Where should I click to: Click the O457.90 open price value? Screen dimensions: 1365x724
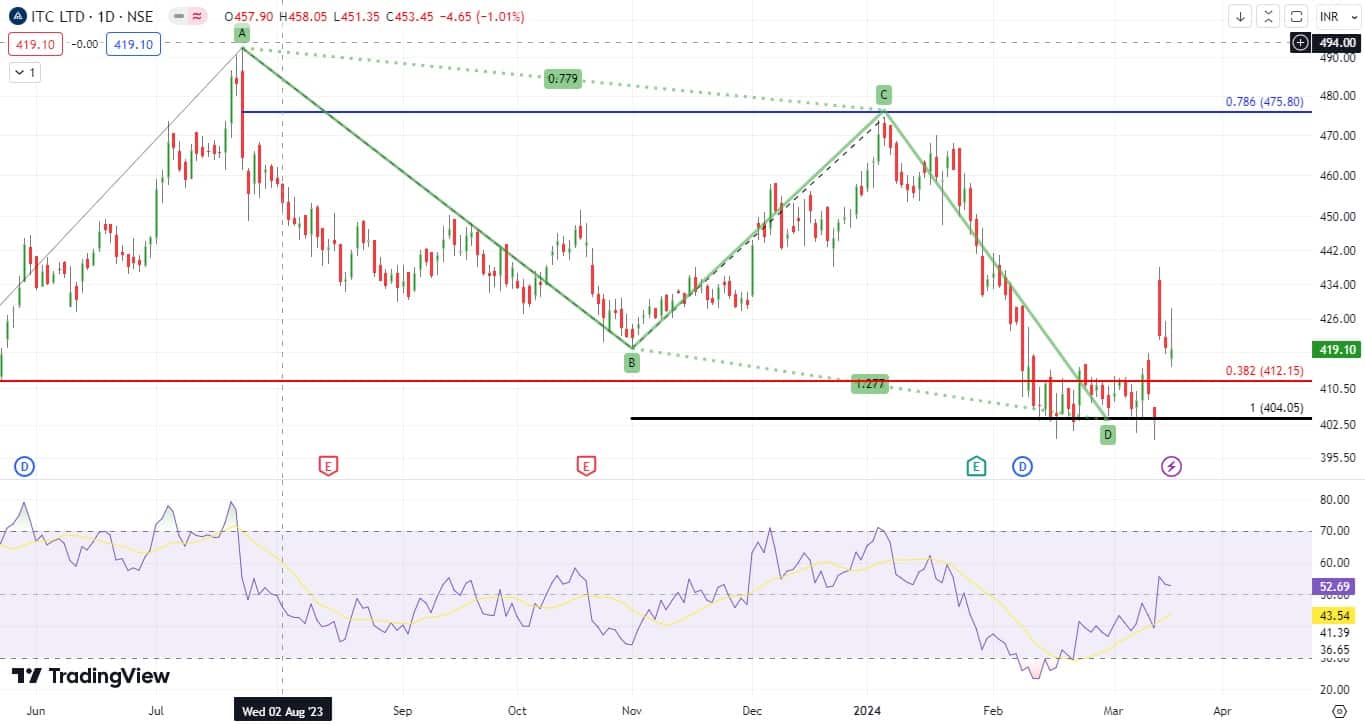coord(249,17)
